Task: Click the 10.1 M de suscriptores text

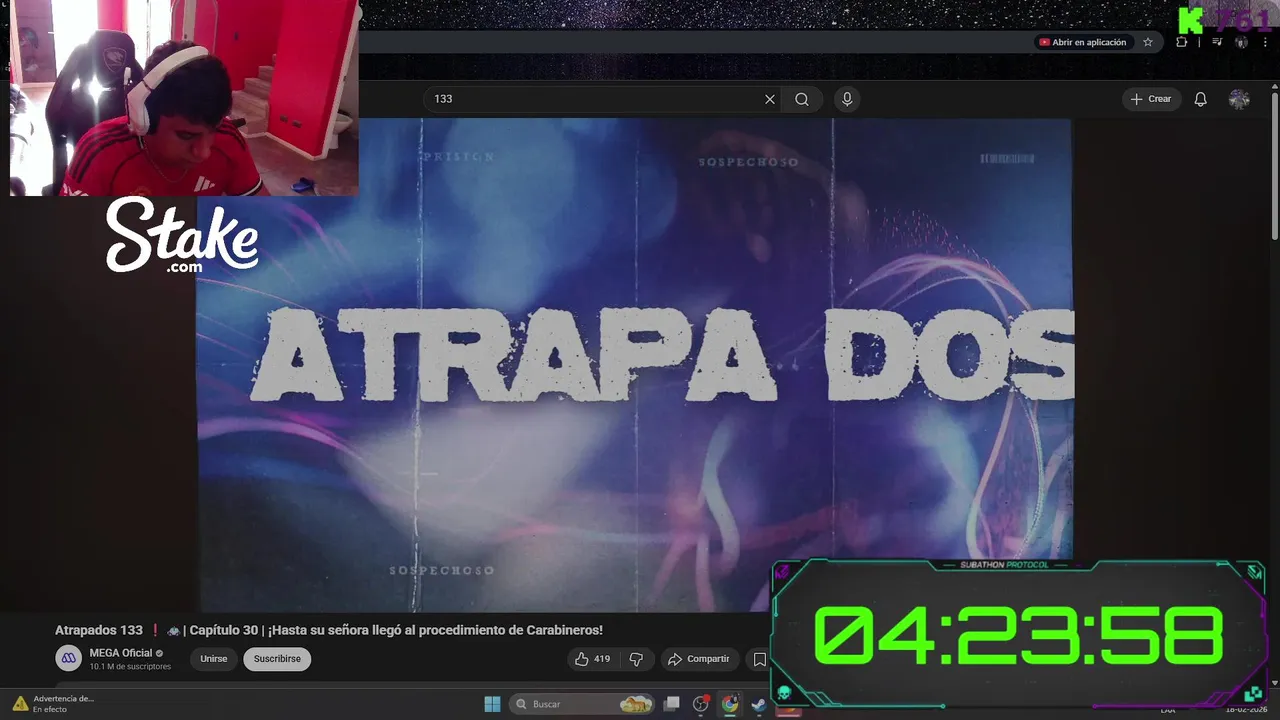Action: (130, 667)
